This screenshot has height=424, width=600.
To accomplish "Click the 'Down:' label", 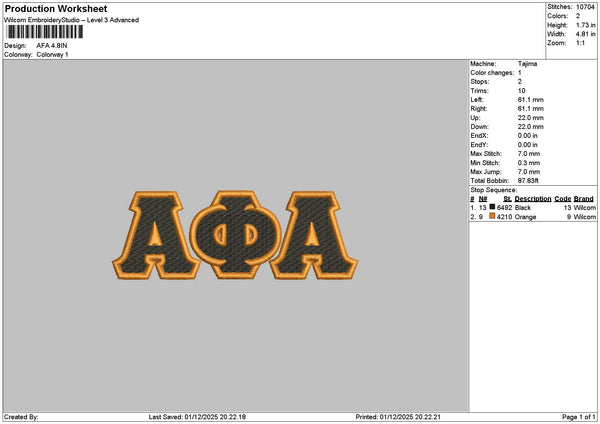I will tap(479, 127).
